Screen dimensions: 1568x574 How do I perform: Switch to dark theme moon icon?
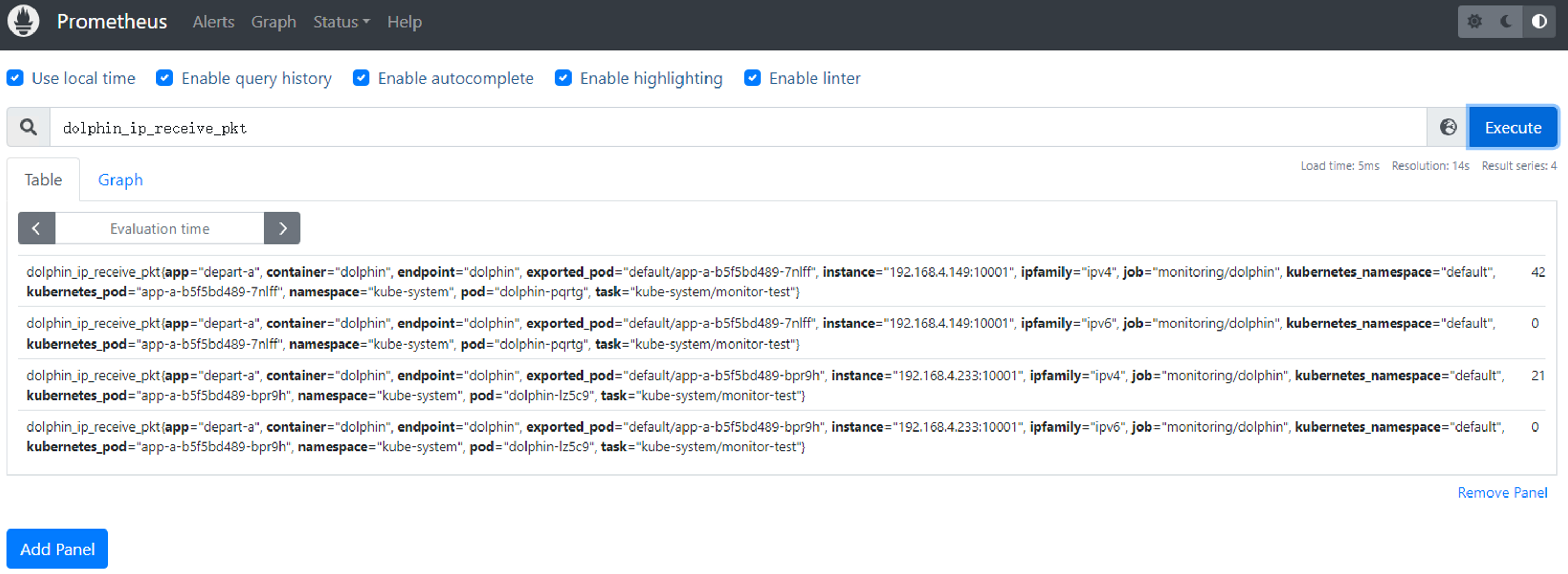click(x=1506, y=22)
